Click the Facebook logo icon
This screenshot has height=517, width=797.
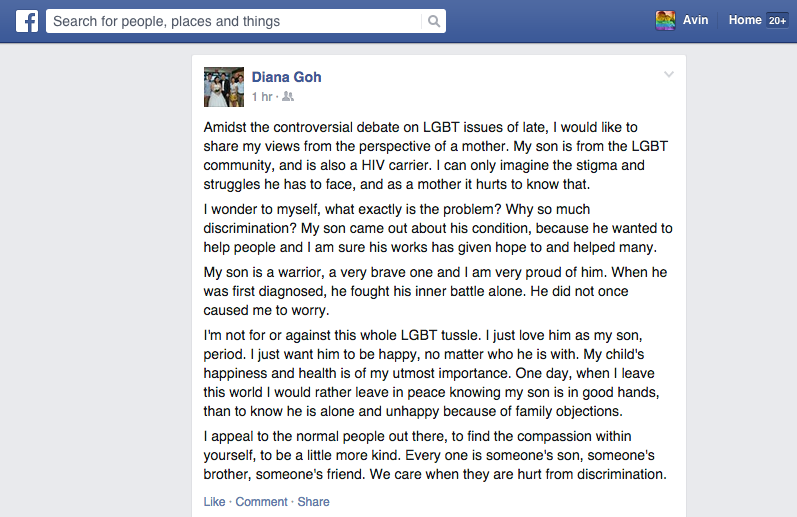tap(27, 21)
